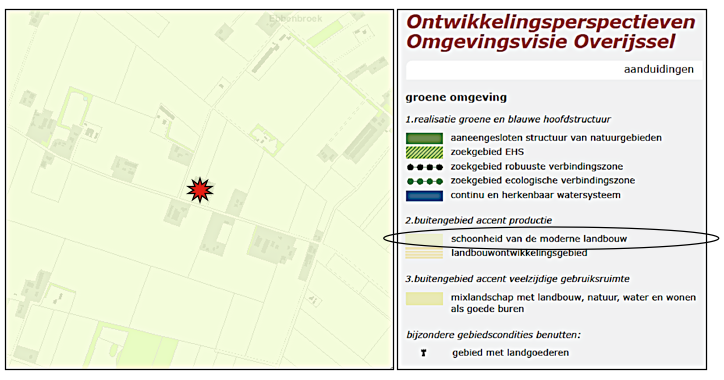Click green dotted ecologische verbindingszone symbol

424,181
